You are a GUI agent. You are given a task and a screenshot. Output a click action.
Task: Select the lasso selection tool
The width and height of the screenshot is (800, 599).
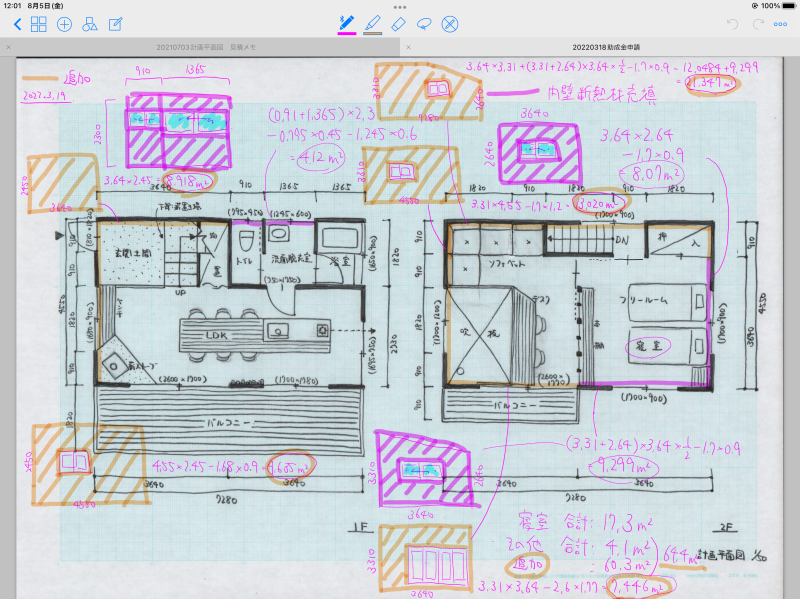pyautogui.click(x=424, y=22)
